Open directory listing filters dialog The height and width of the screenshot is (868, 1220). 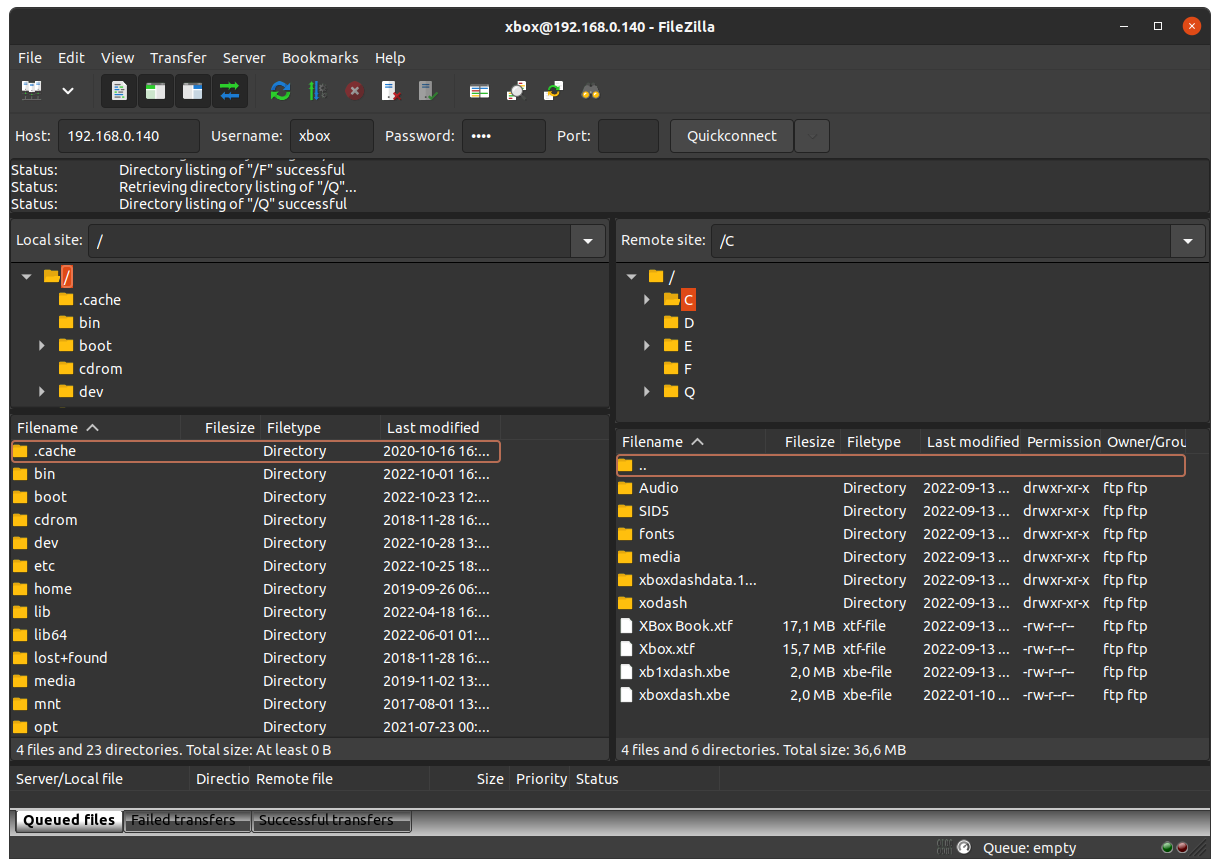tap(516, 91)
